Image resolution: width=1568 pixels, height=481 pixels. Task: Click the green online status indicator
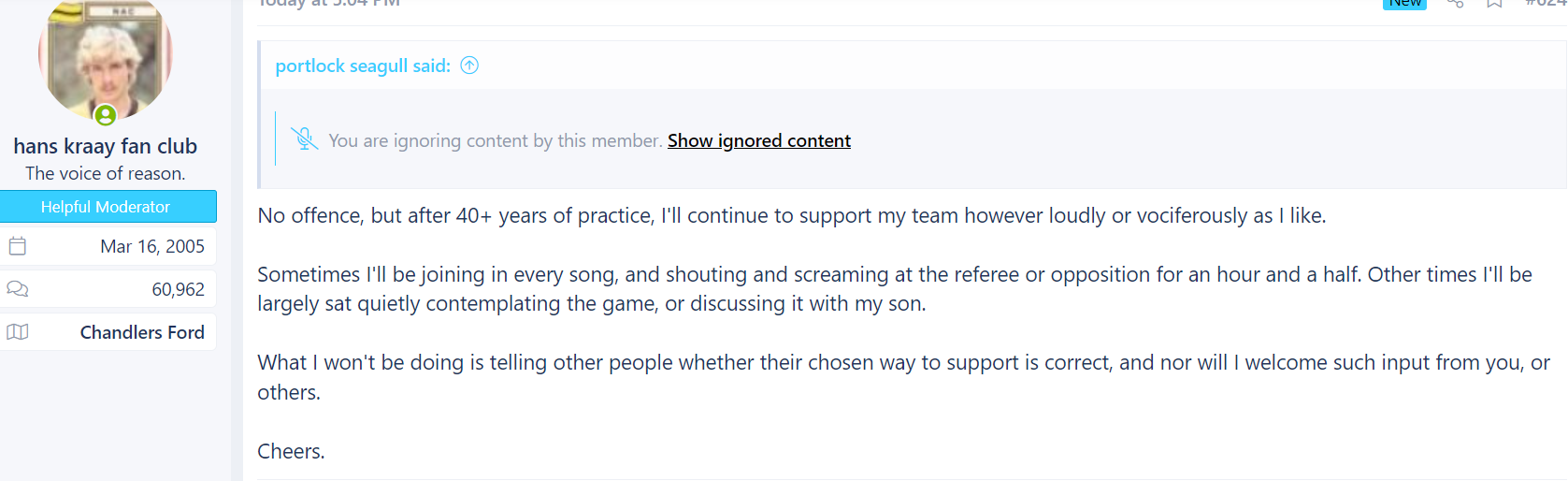106,115
